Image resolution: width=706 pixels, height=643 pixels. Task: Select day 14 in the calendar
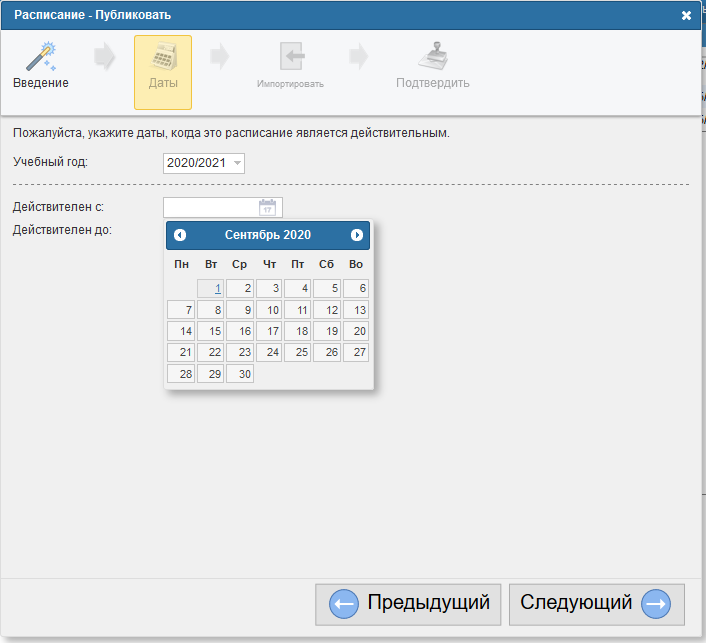tap(181, 331)
